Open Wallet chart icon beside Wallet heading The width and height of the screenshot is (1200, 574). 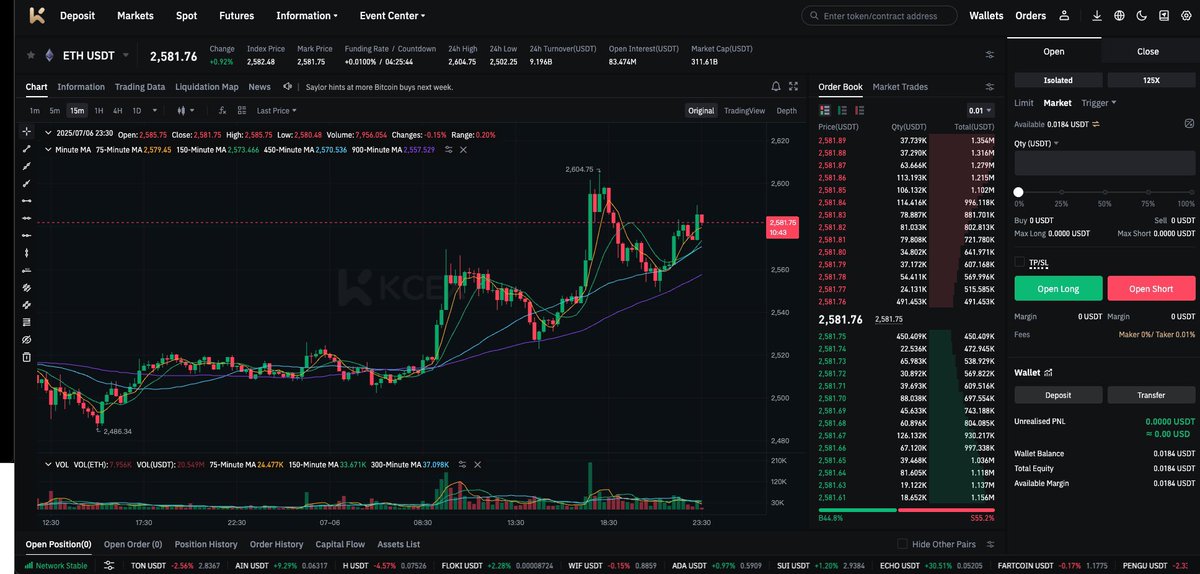pos(1048,372)
